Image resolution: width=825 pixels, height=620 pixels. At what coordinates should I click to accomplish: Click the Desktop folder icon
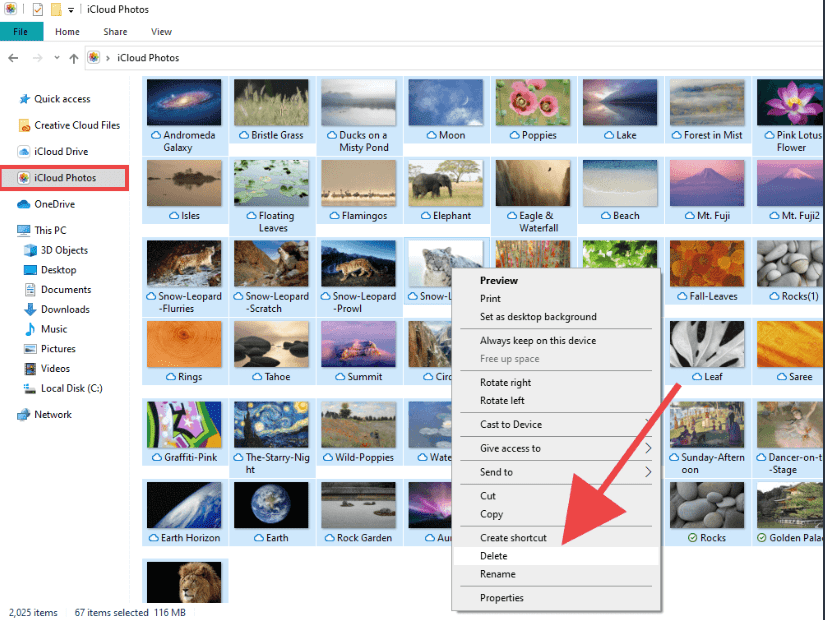point(31,270)
